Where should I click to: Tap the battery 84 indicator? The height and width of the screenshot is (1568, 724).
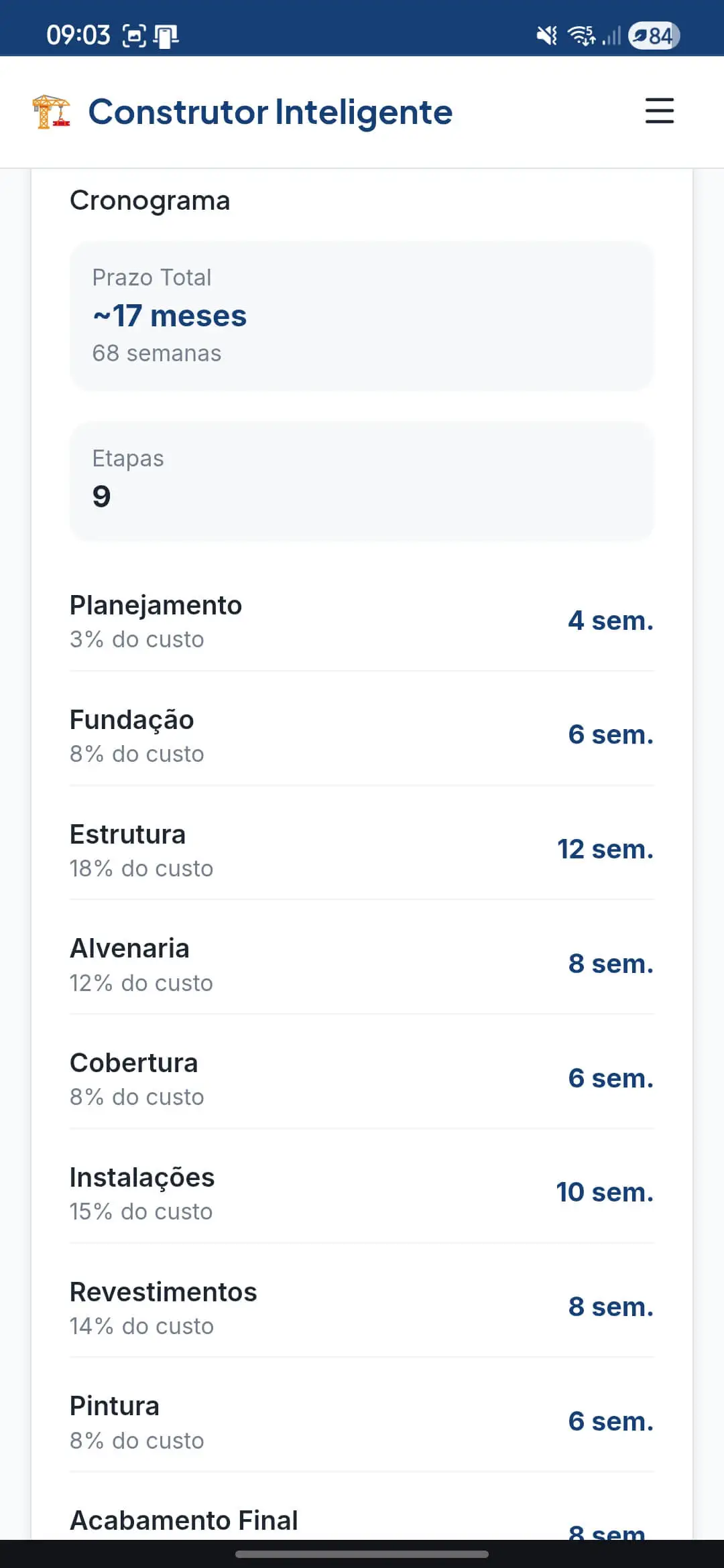point(654,35)
